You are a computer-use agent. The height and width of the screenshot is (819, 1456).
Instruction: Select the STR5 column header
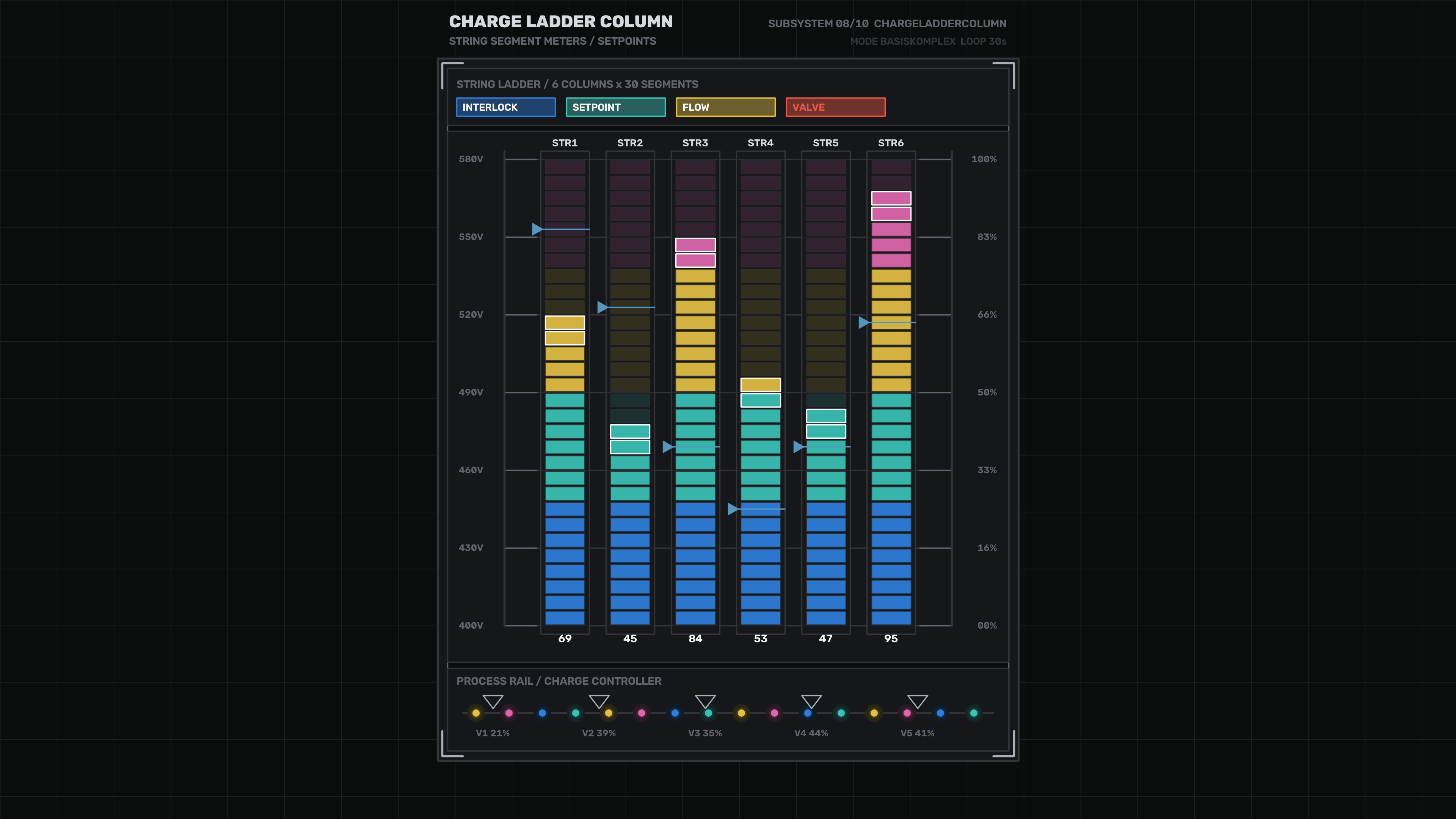coord(825,143)
